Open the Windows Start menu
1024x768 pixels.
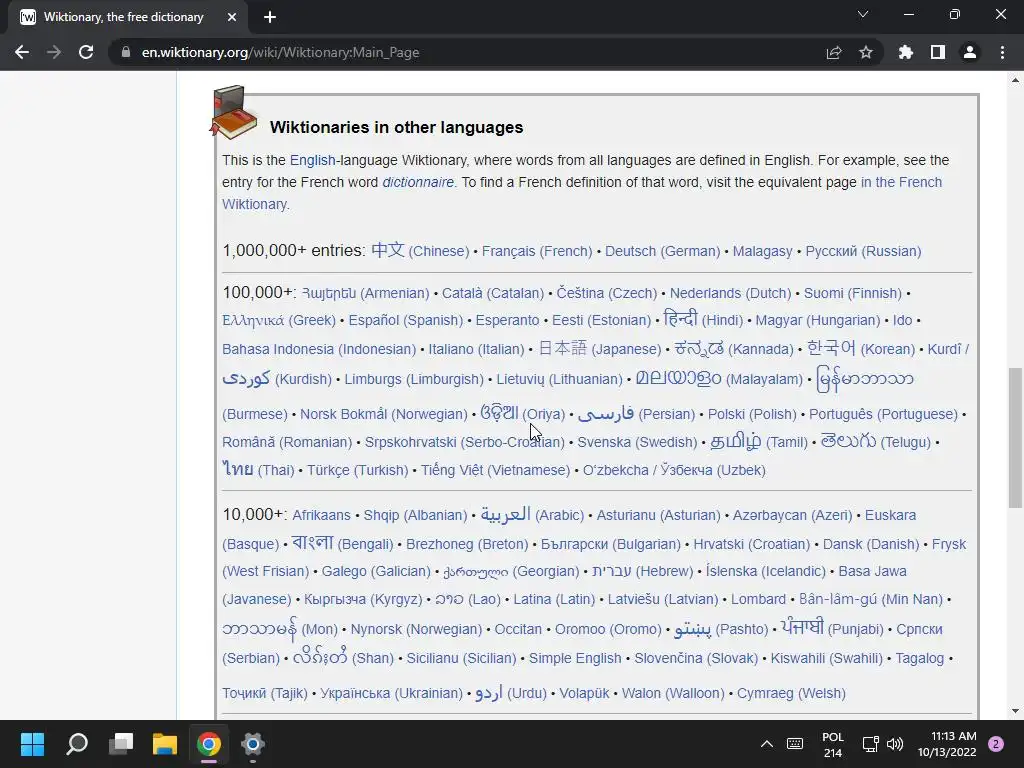(x=32, y=744)
